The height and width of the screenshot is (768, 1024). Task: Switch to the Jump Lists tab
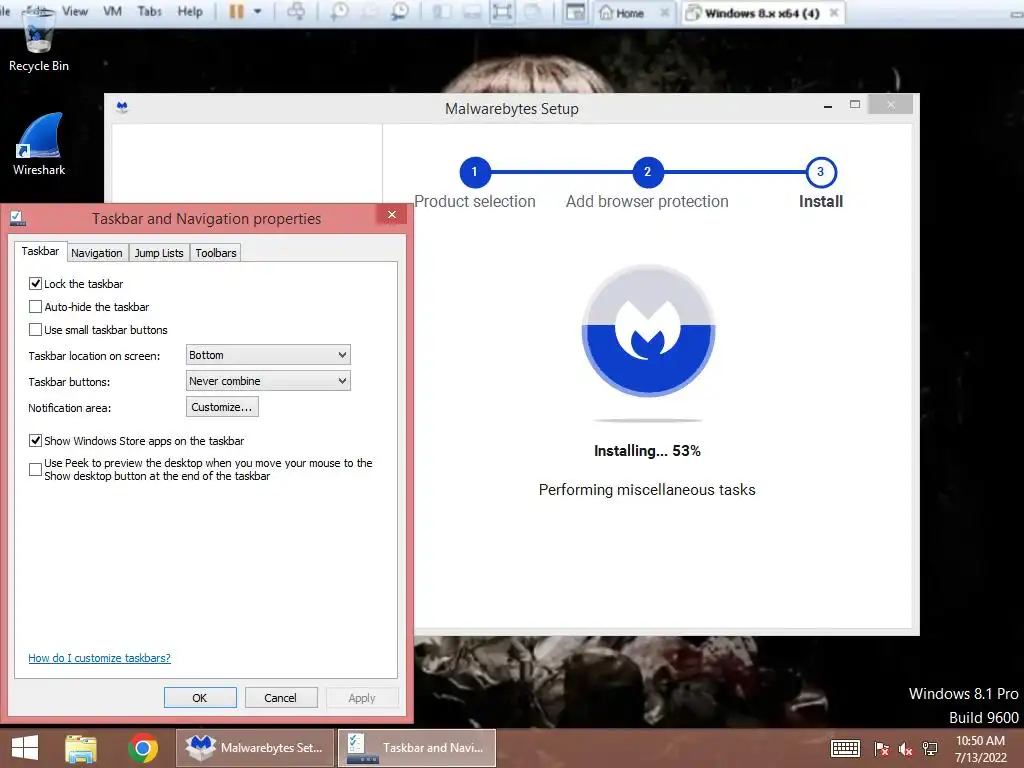tap(159, 253)
